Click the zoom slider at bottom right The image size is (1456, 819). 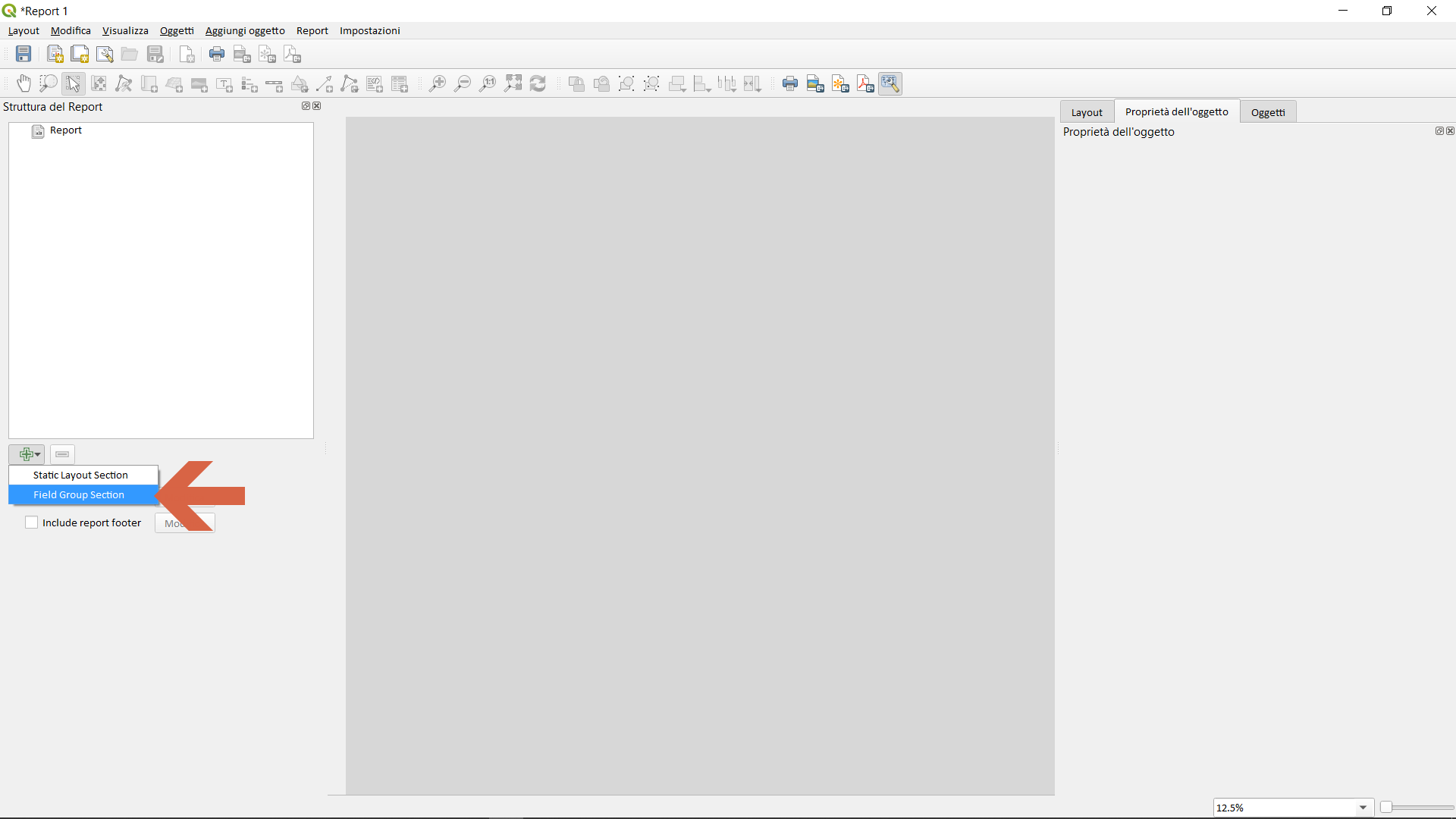(1417, 808)
